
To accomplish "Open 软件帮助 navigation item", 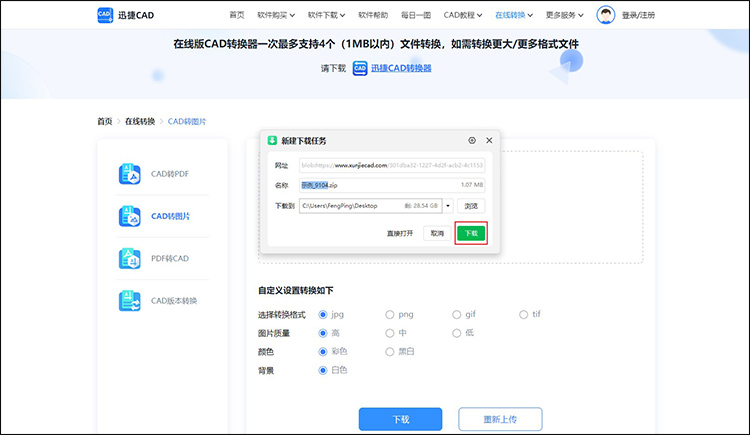I will (x=373, y=15).
